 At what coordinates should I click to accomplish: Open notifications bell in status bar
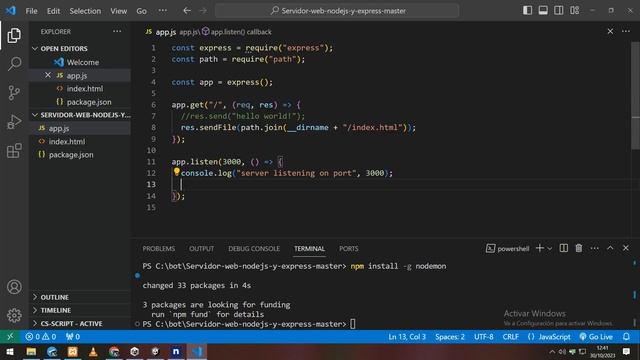(x=626, y=337)
